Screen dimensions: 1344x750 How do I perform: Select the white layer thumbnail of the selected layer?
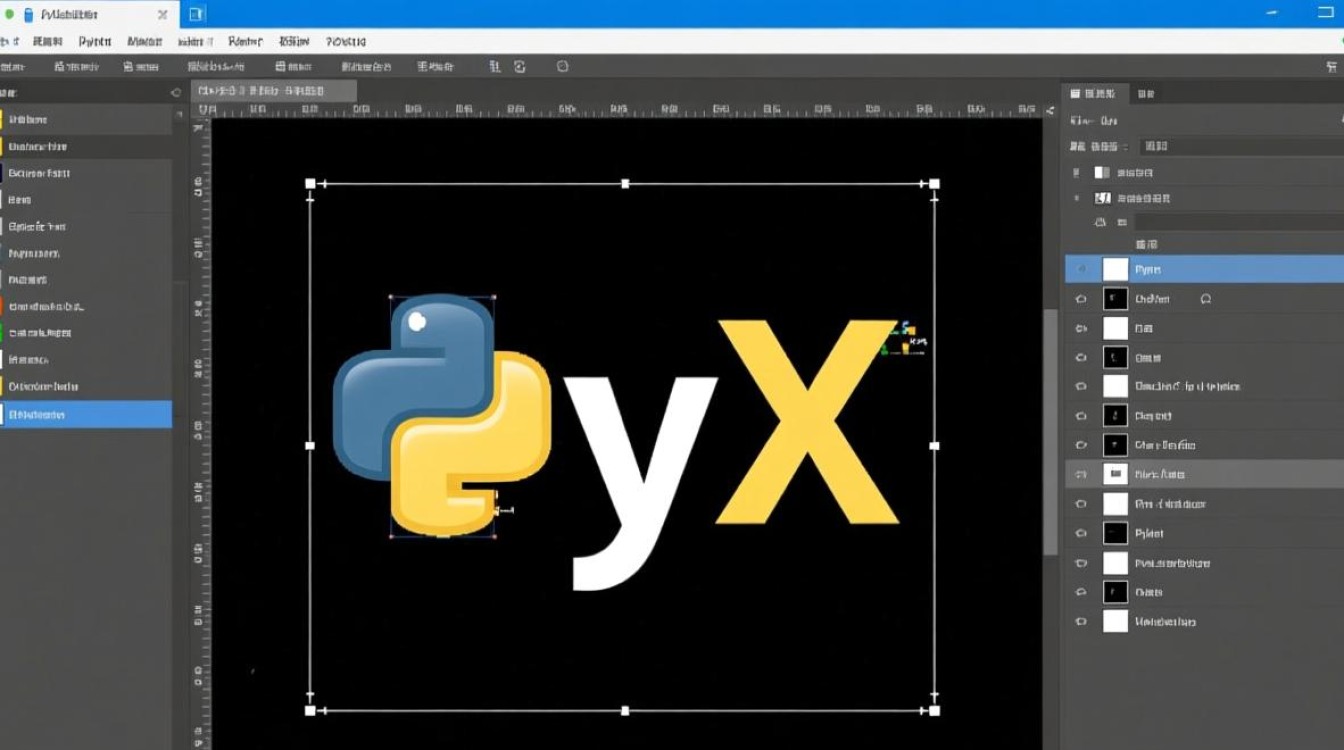(1114, 269)
